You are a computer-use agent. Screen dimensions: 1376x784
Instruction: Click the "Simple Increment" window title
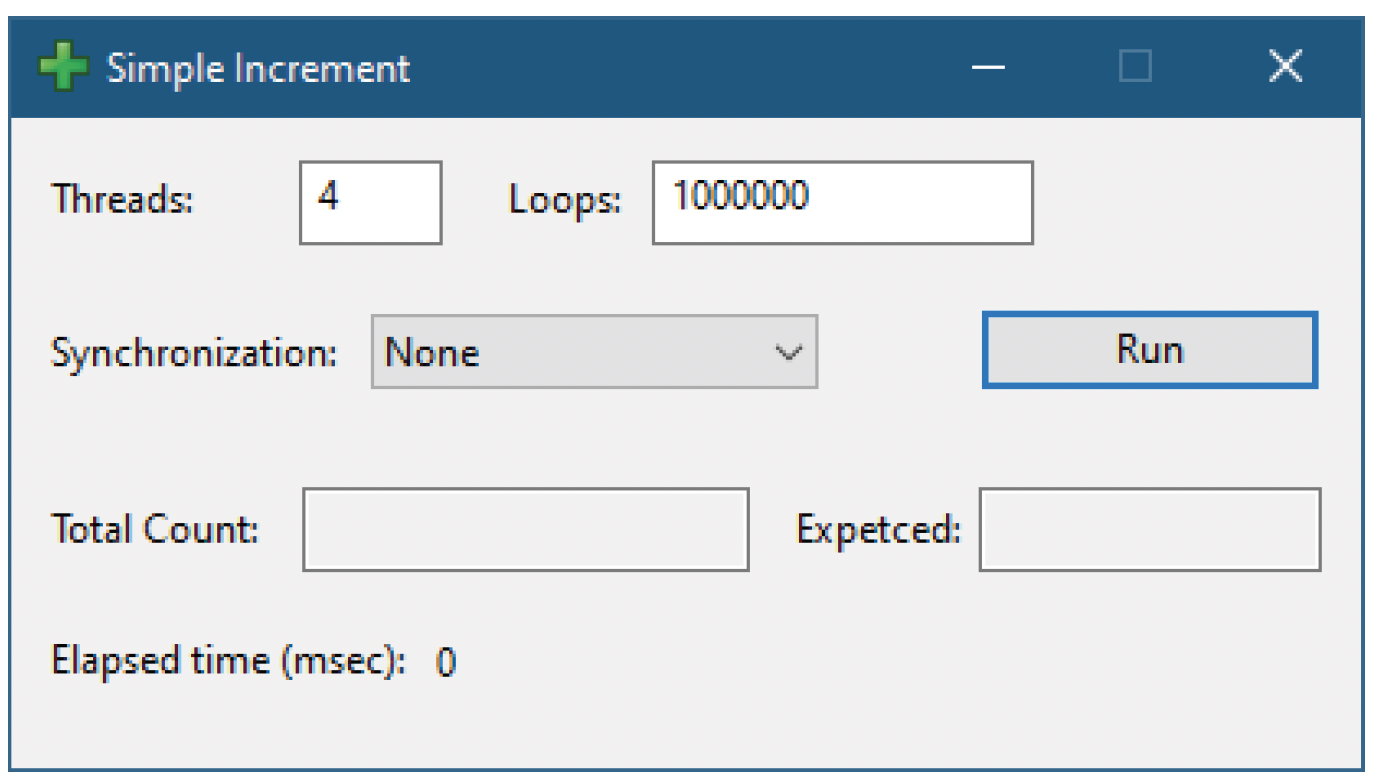click(x=258, y=69)
